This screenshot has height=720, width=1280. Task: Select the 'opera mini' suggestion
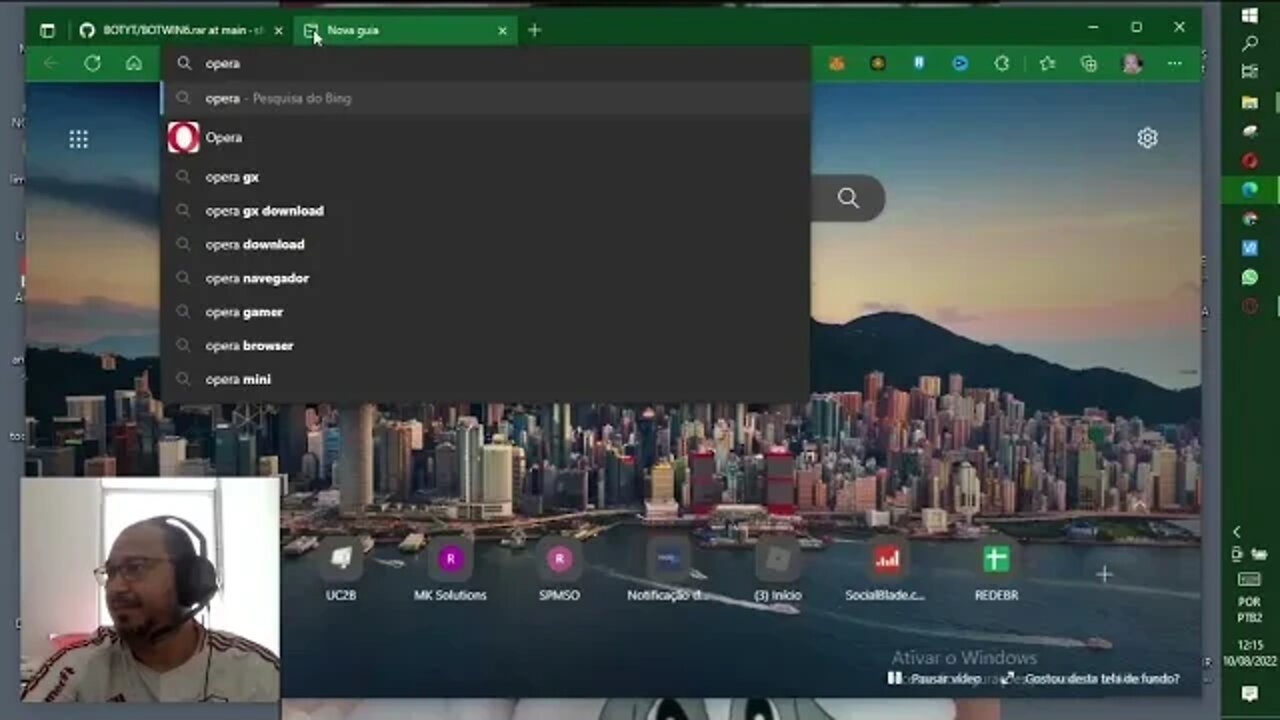485,379
